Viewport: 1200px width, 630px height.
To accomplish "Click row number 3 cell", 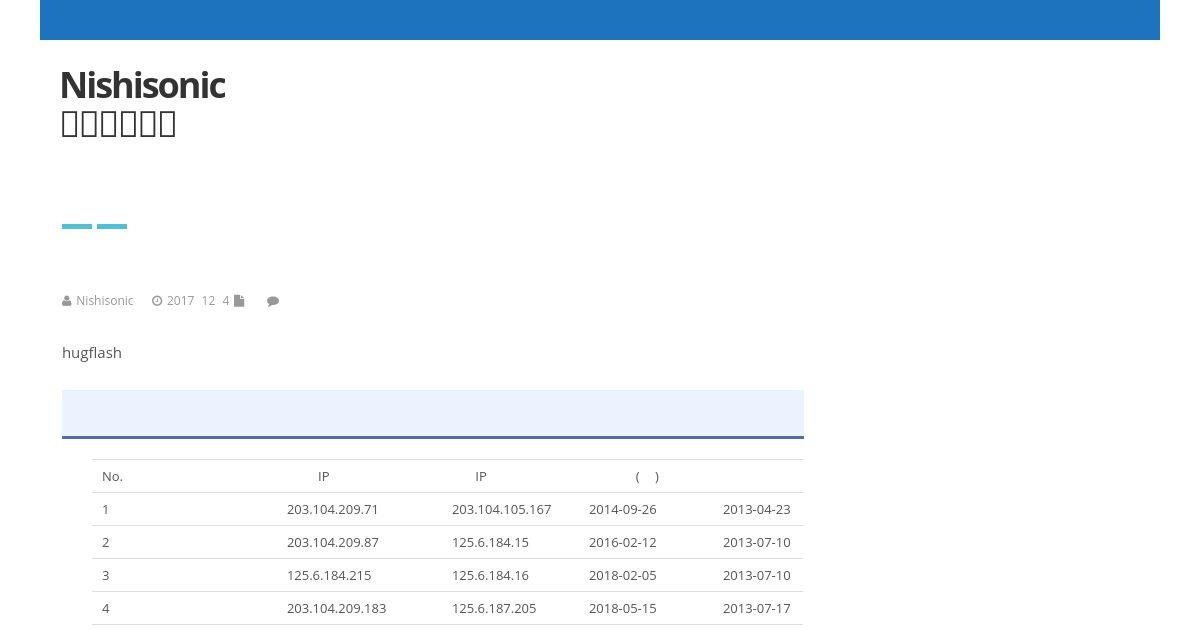I will 106,576.
